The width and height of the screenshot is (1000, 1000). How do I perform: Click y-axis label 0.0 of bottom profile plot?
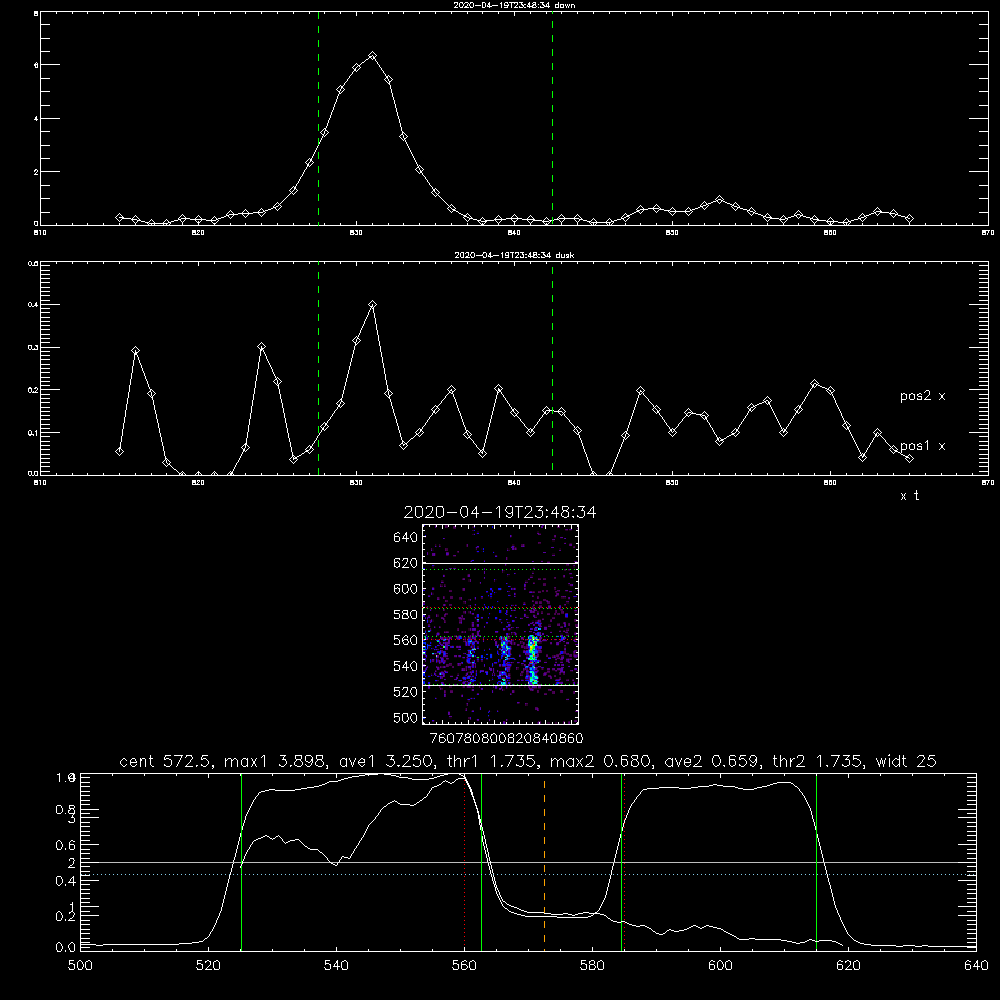65,948
